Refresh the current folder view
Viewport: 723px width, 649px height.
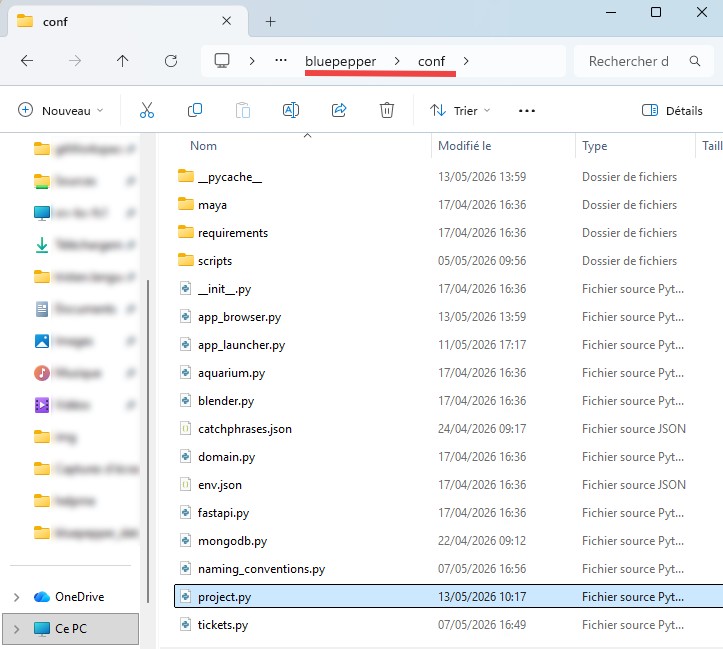pos(171,61)
